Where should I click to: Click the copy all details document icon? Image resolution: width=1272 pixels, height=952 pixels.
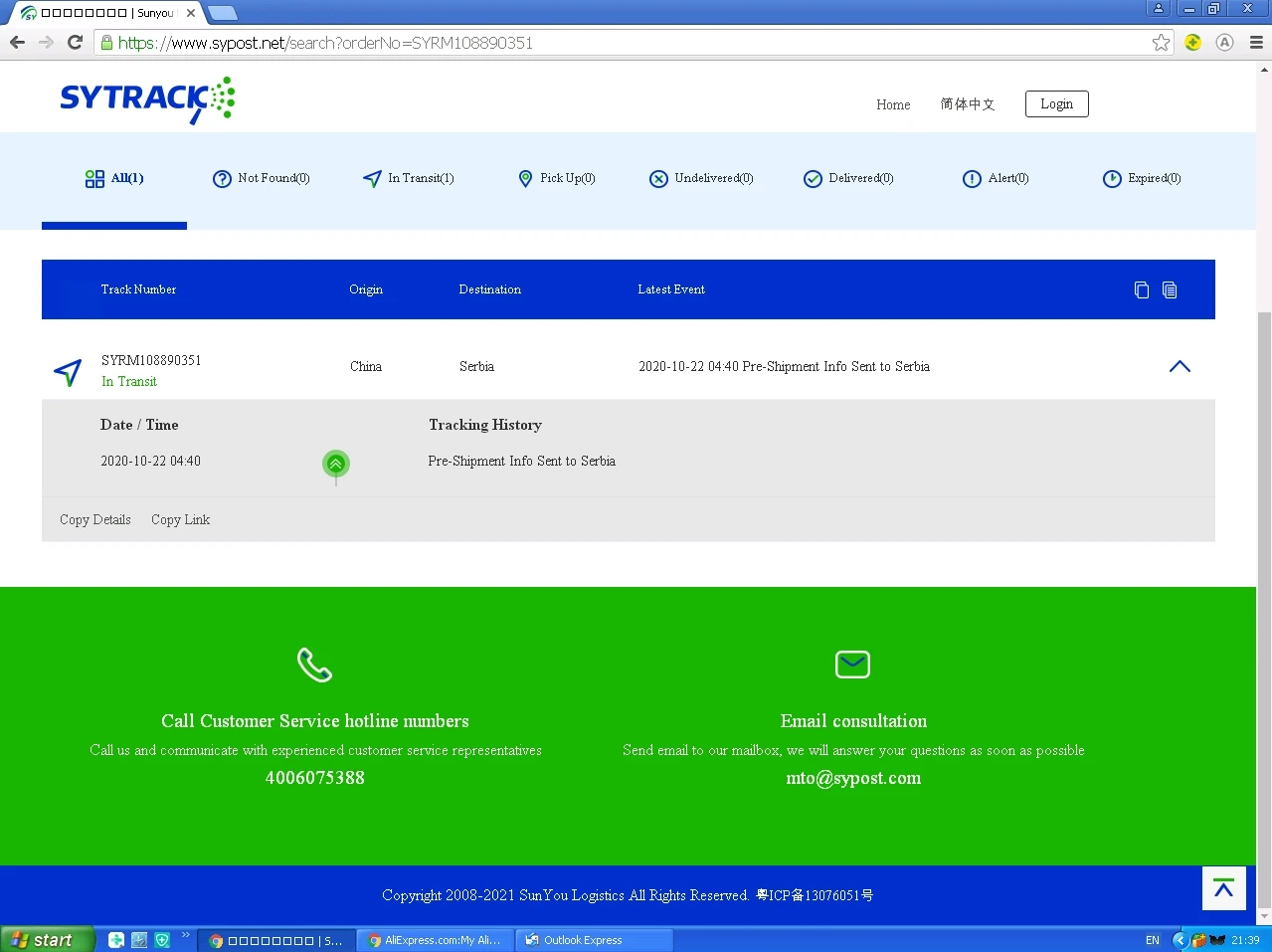coord(1170,289)
